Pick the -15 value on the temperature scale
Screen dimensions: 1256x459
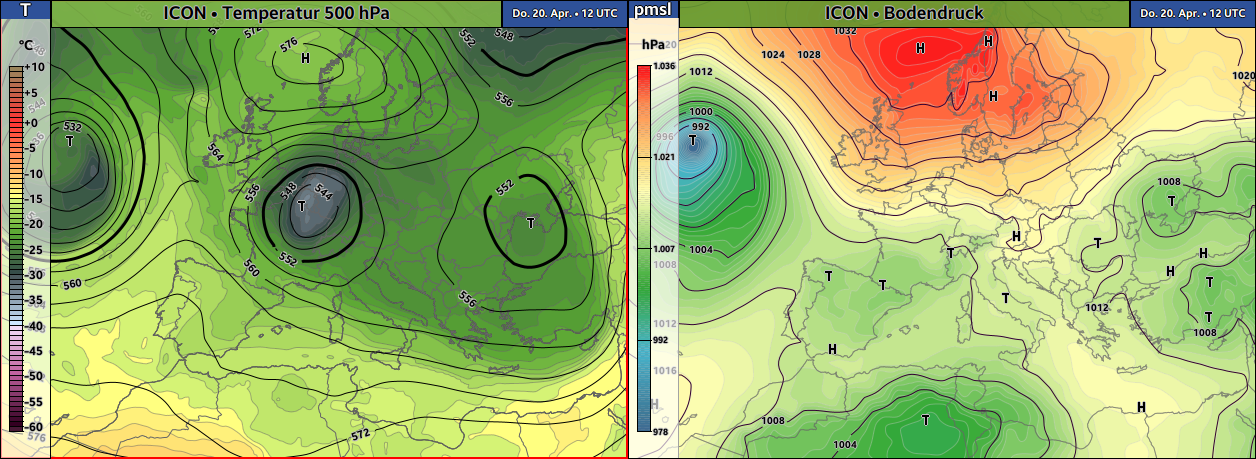pyautogui.click(x=34, y=199)
